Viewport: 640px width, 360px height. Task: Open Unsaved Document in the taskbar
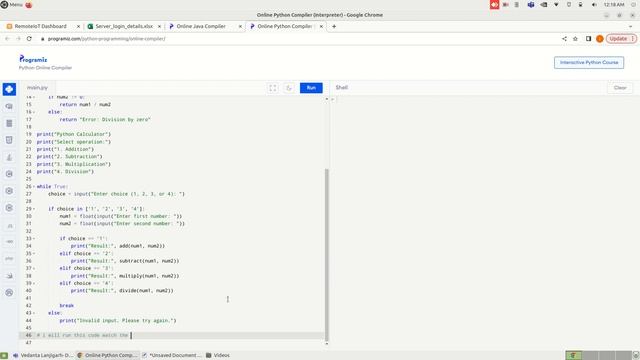click(x=172, y=356)
